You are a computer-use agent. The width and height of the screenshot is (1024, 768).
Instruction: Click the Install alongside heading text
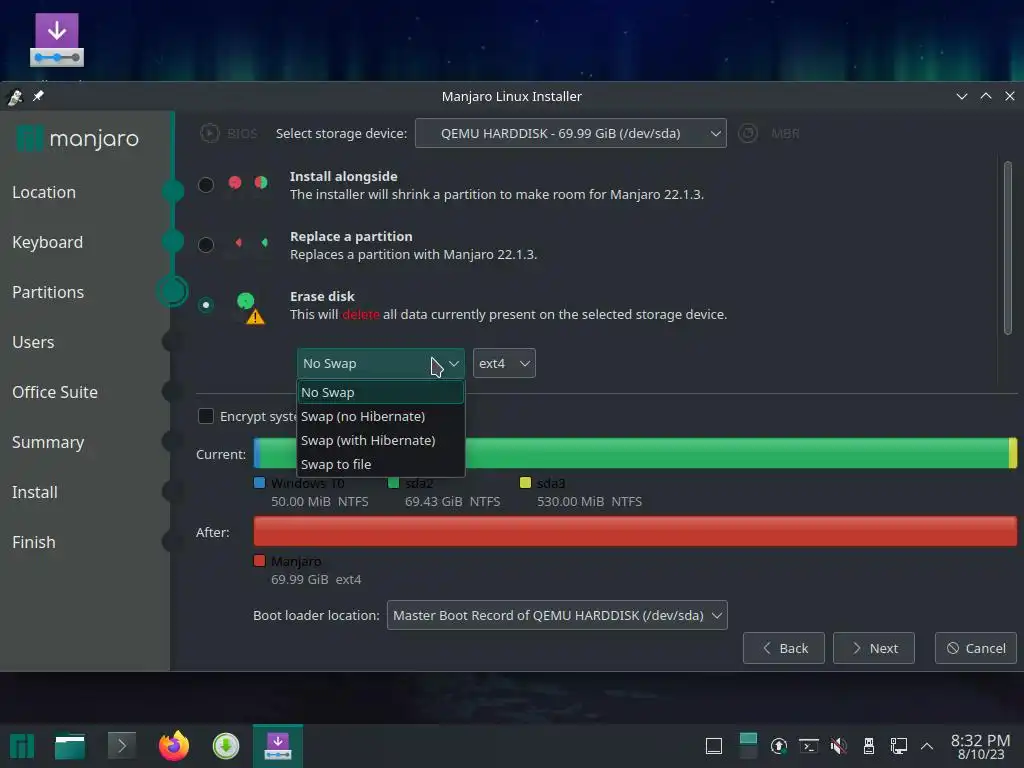pos(344,176)
